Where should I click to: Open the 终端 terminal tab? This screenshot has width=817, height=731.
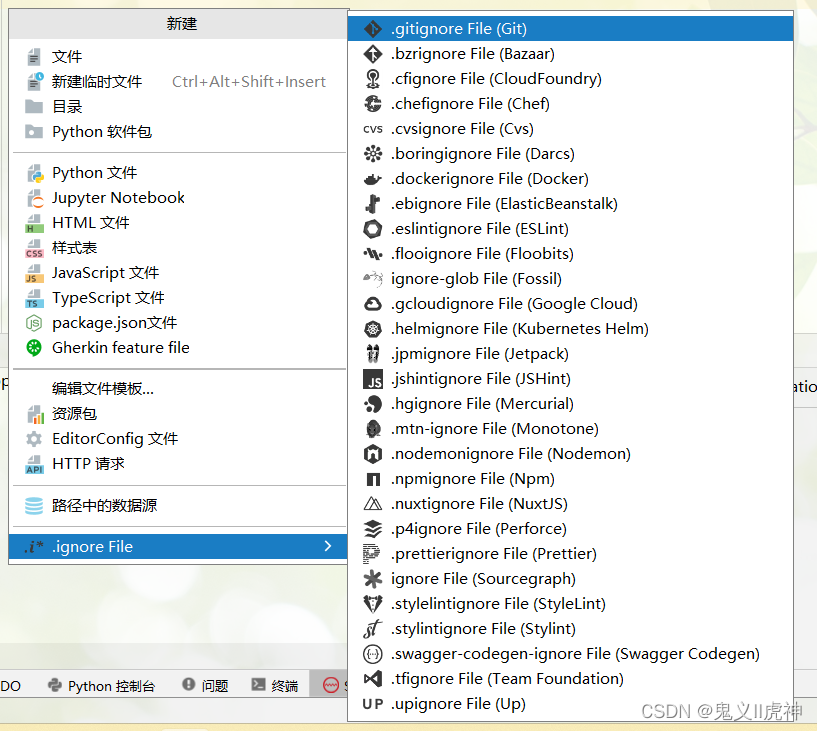pos(275,686)
